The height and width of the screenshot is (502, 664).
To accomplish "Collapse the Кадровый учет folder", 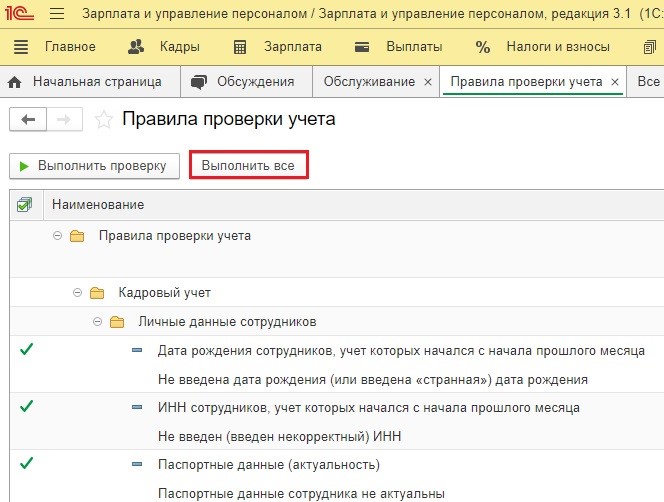I will tap(77, 292).
